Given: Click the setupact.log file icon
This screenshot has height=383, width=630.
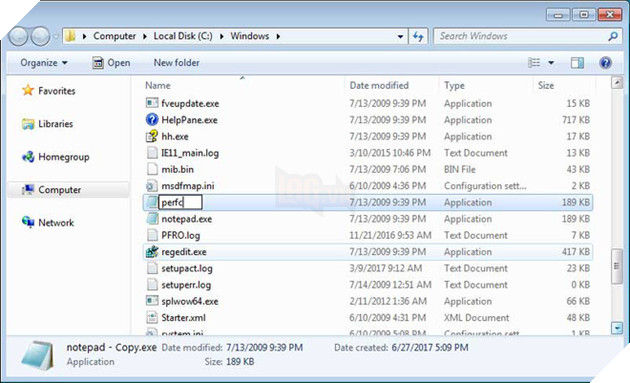Looking at the screenshot, I should [x=152, y=268].
